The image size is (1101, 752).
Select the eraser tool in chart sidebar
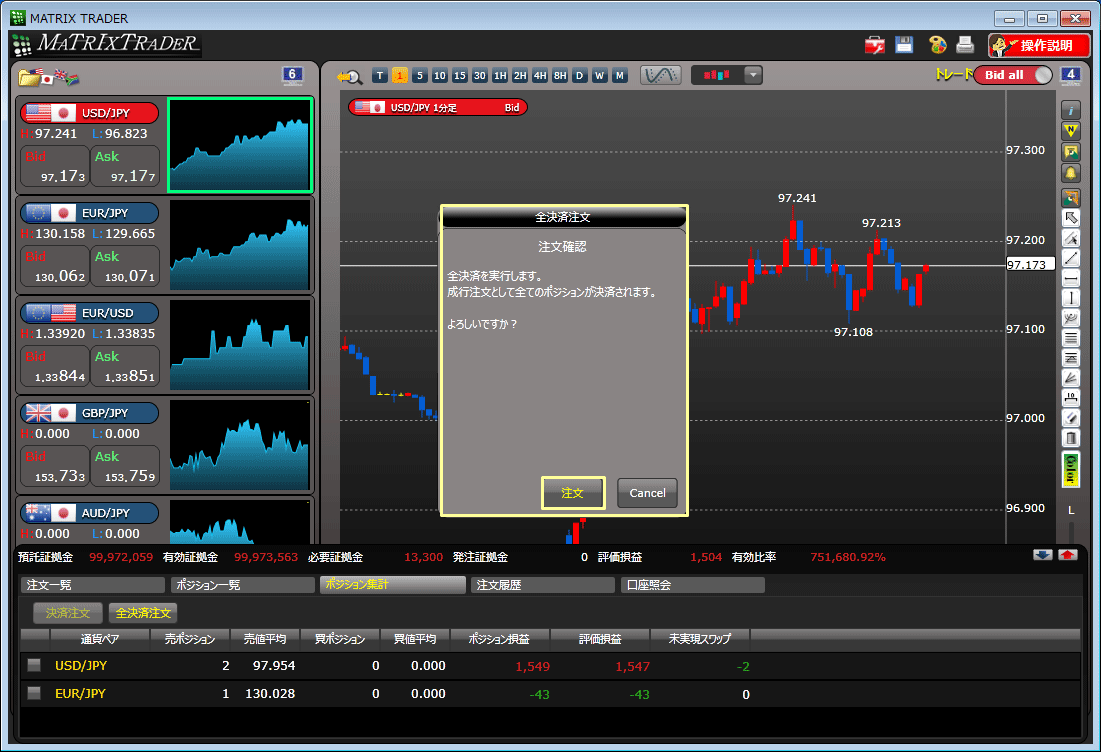coord(1071,418)
